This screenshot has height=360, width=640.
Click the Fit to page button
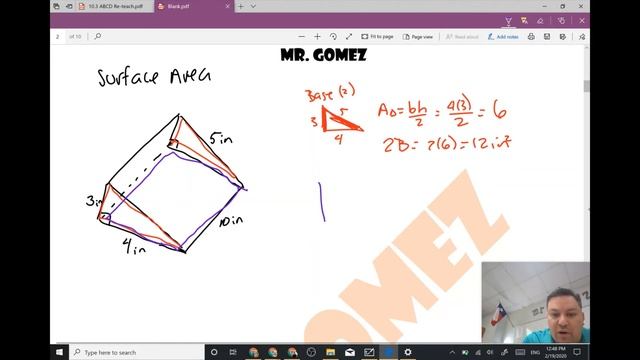pos(377,37)
